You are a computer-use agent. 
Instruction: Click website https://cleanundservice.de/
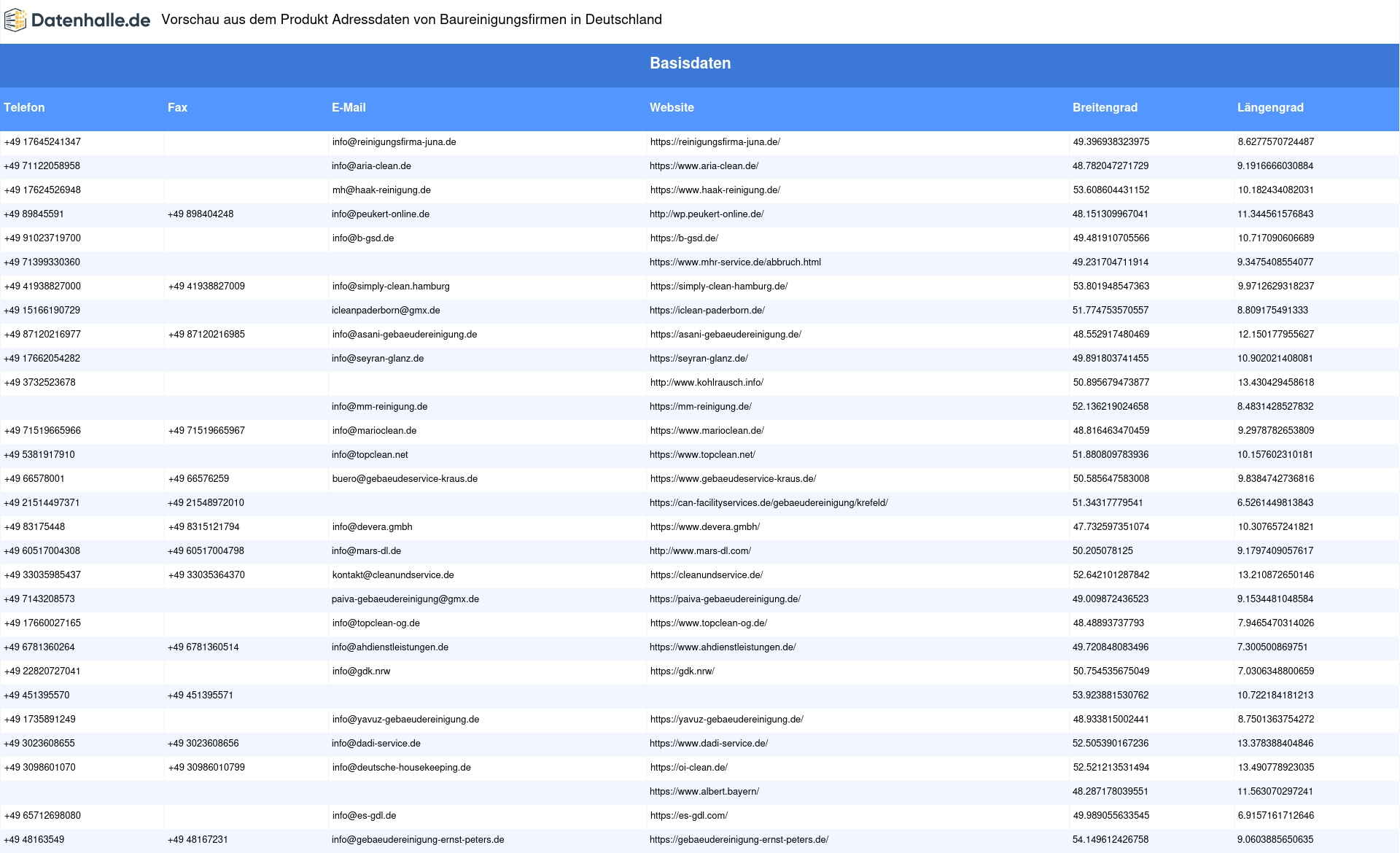(707, 575)
